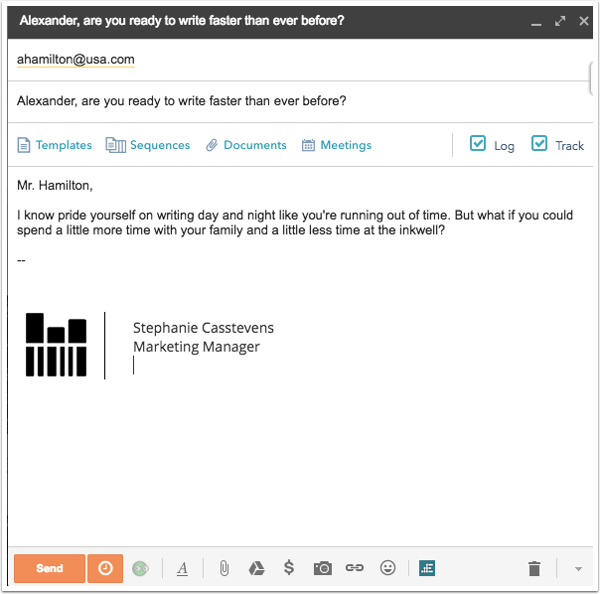Click the dollar sign money icon
The width and height of the screenshot is (600, 594).
click(289, 568)
